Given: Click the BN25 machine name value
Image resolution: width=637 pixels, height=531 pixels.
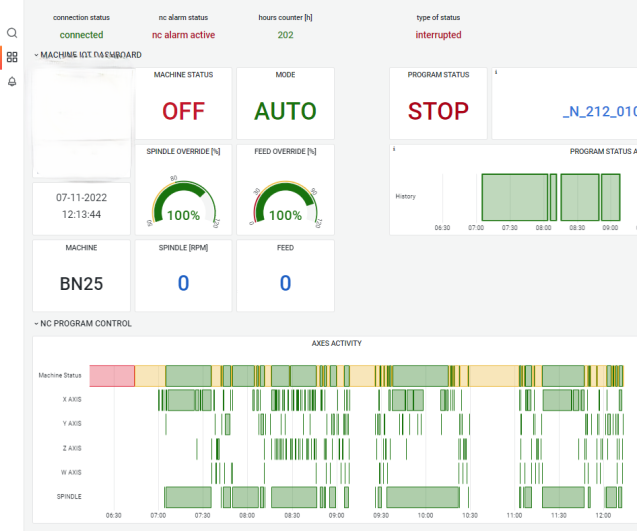Looking at the screenshot, I should tap(81, 284).
